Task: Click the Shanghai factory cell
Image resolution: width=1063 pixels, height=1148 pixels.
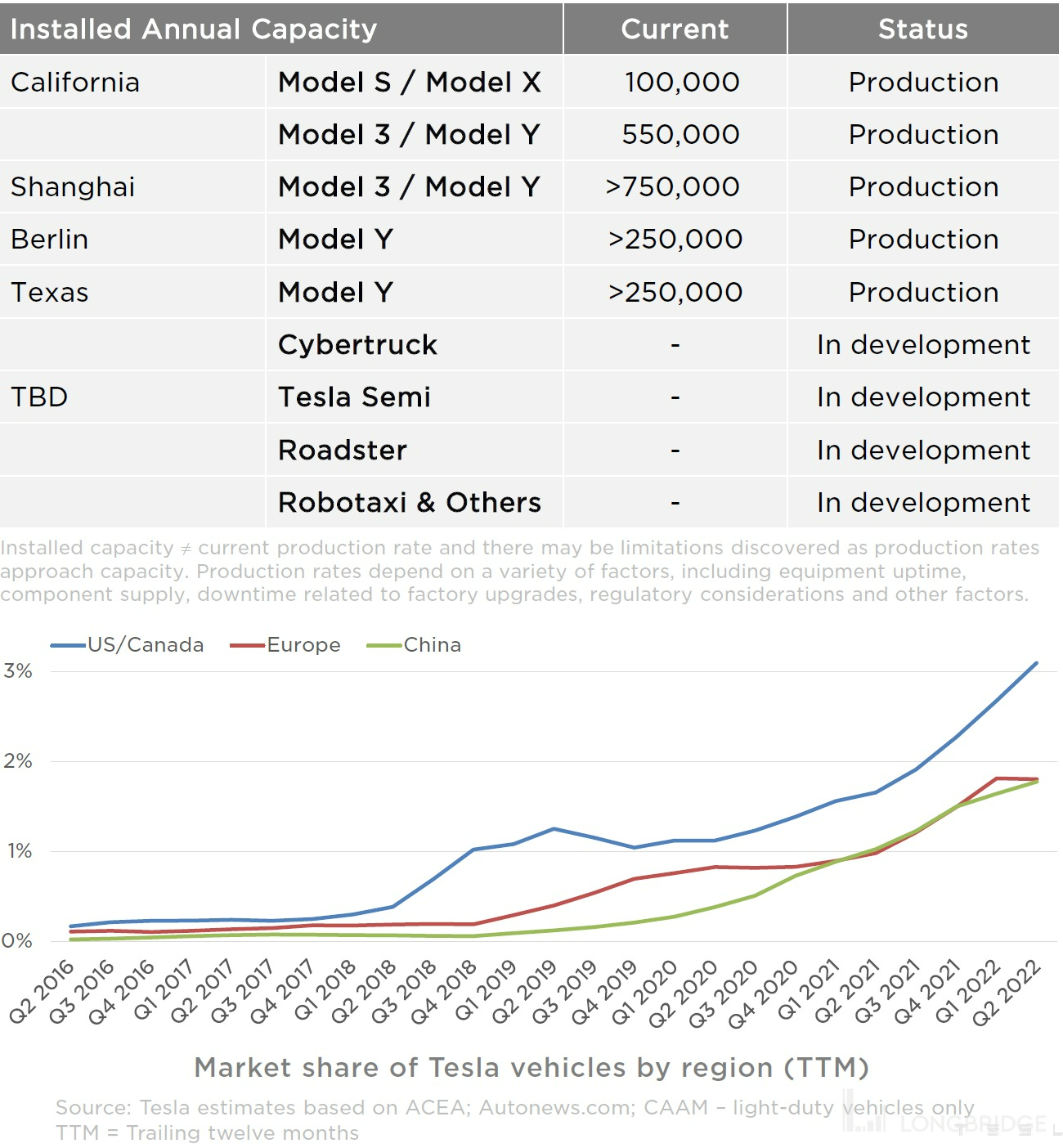Action: (73, 186)
